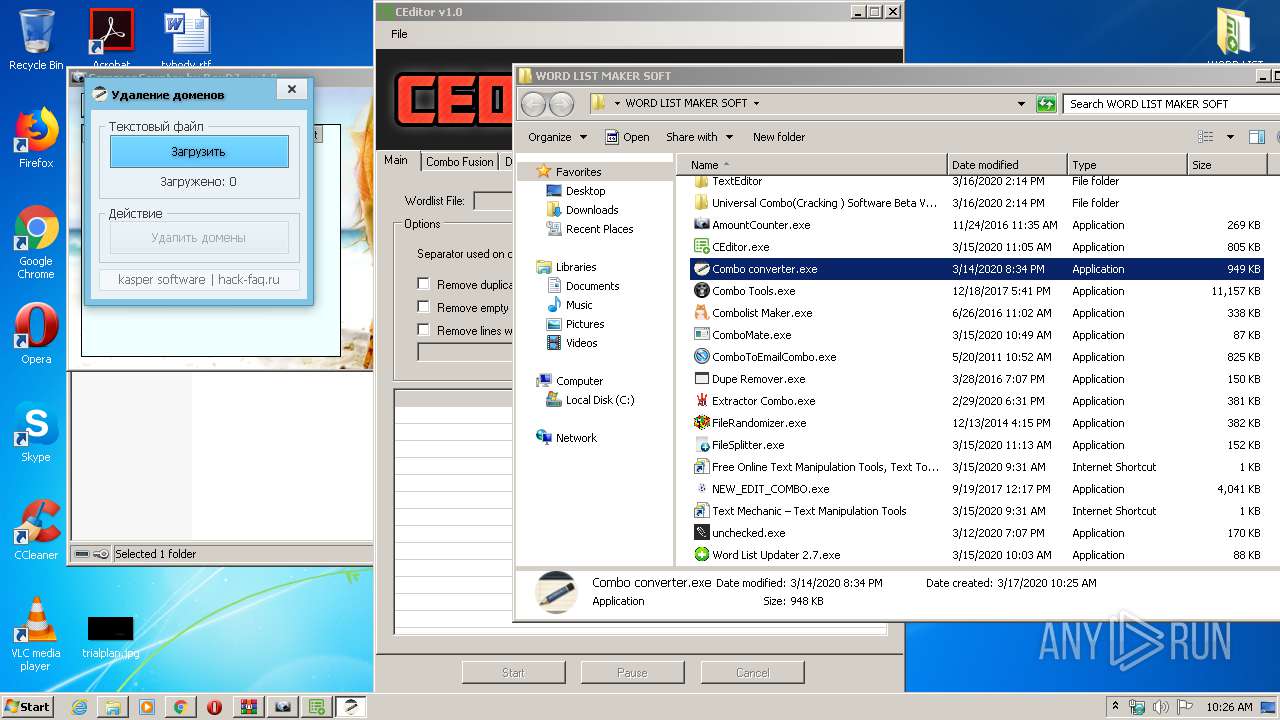Viewport: 1280px width, 720px height.
Task: Sort files by the Name column
Action: [x=812, y=165]
